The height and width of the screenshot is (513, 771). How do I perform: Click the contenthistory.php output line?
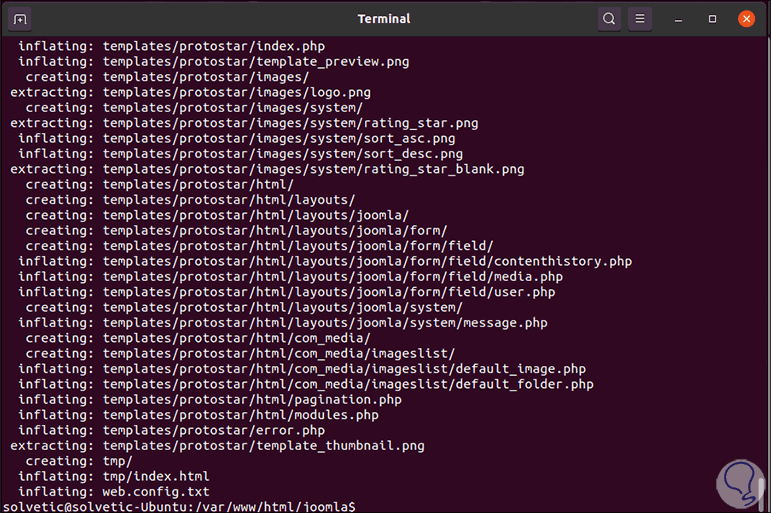(x=367, y=262)
